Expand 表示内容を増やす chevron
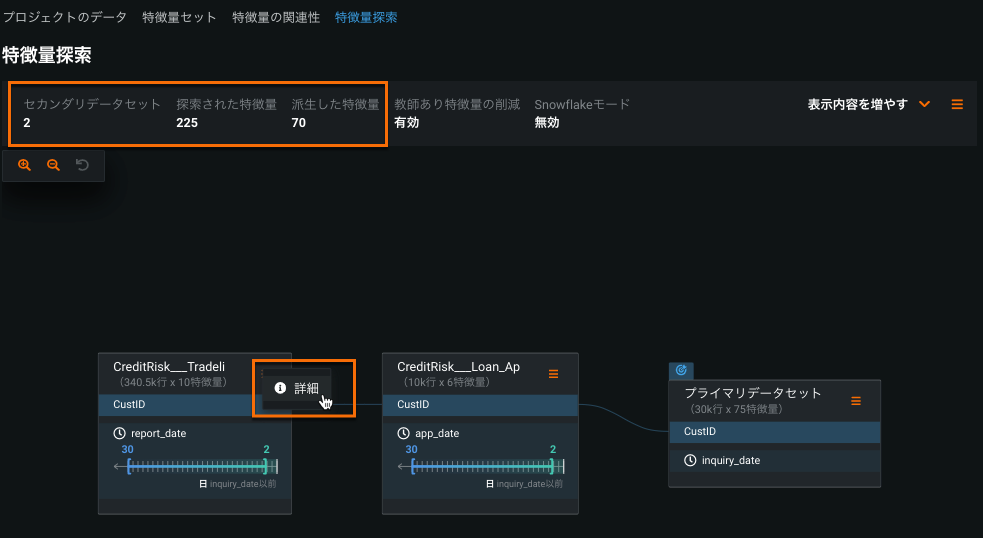 (924, 104)
